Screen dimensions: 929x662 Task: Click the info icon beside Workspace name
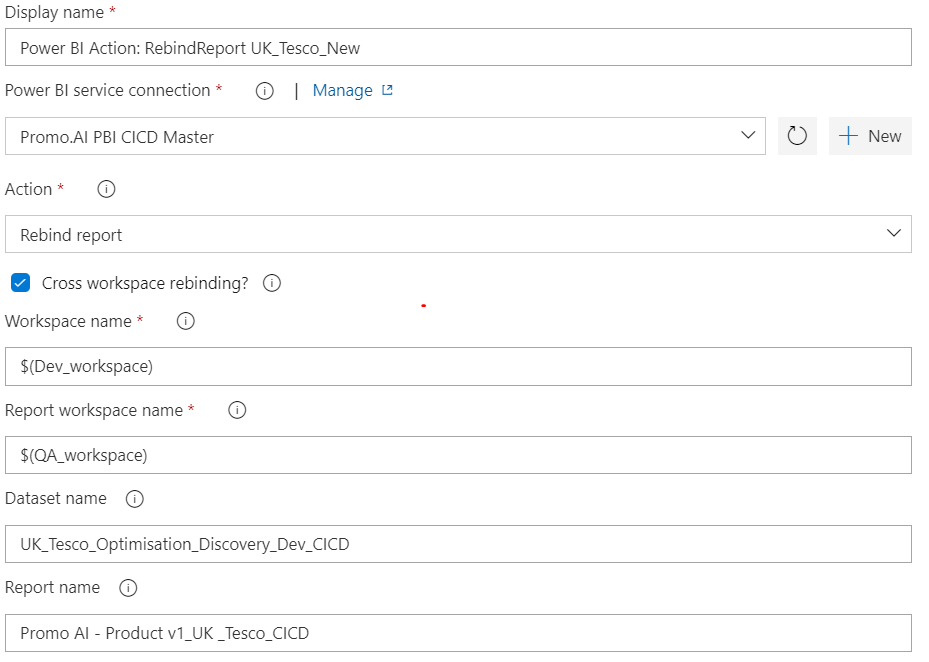click(185, 321)
